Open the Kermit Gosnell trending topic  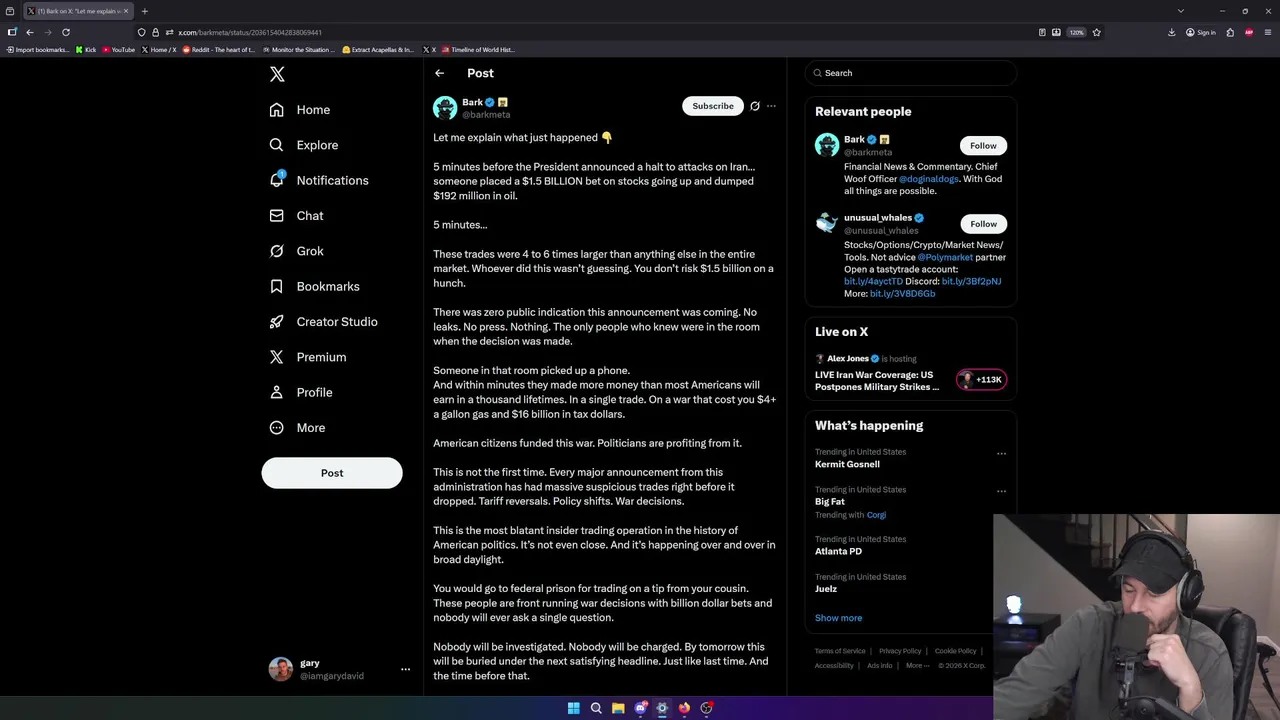847,464
